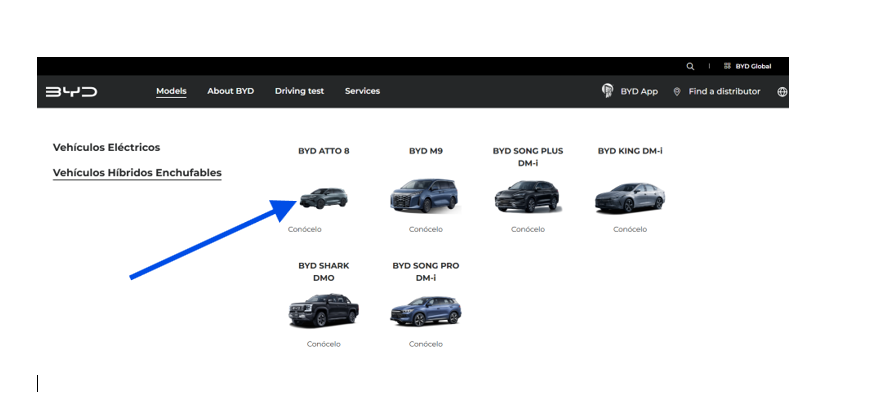Click the BYD App icon
Viewport: 887px width, 407px height.
(607, 91)
